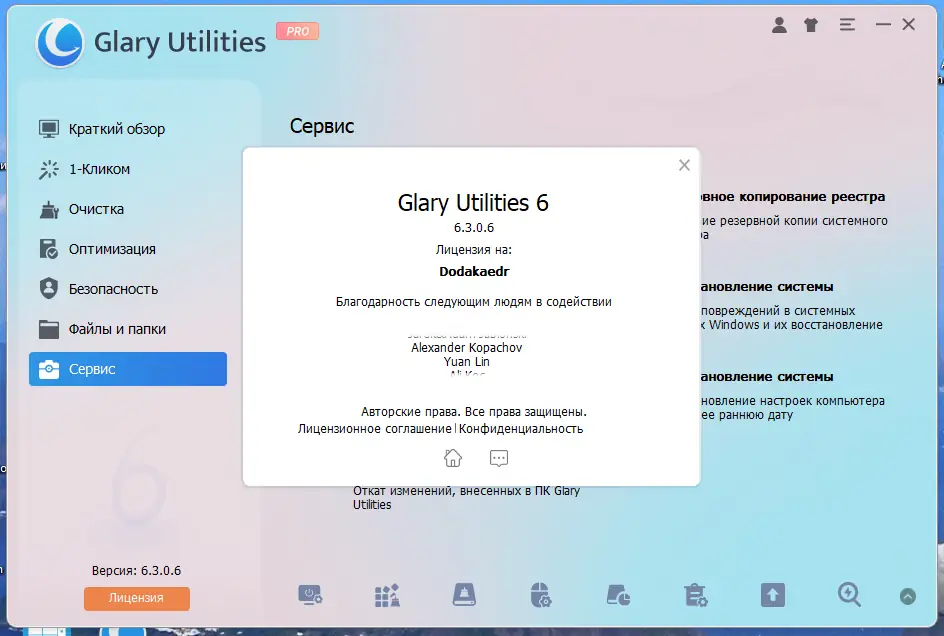Select 1-Кликом in the sidebar
The height and width of the screenshot is (636, 944).
pos(128,169)
